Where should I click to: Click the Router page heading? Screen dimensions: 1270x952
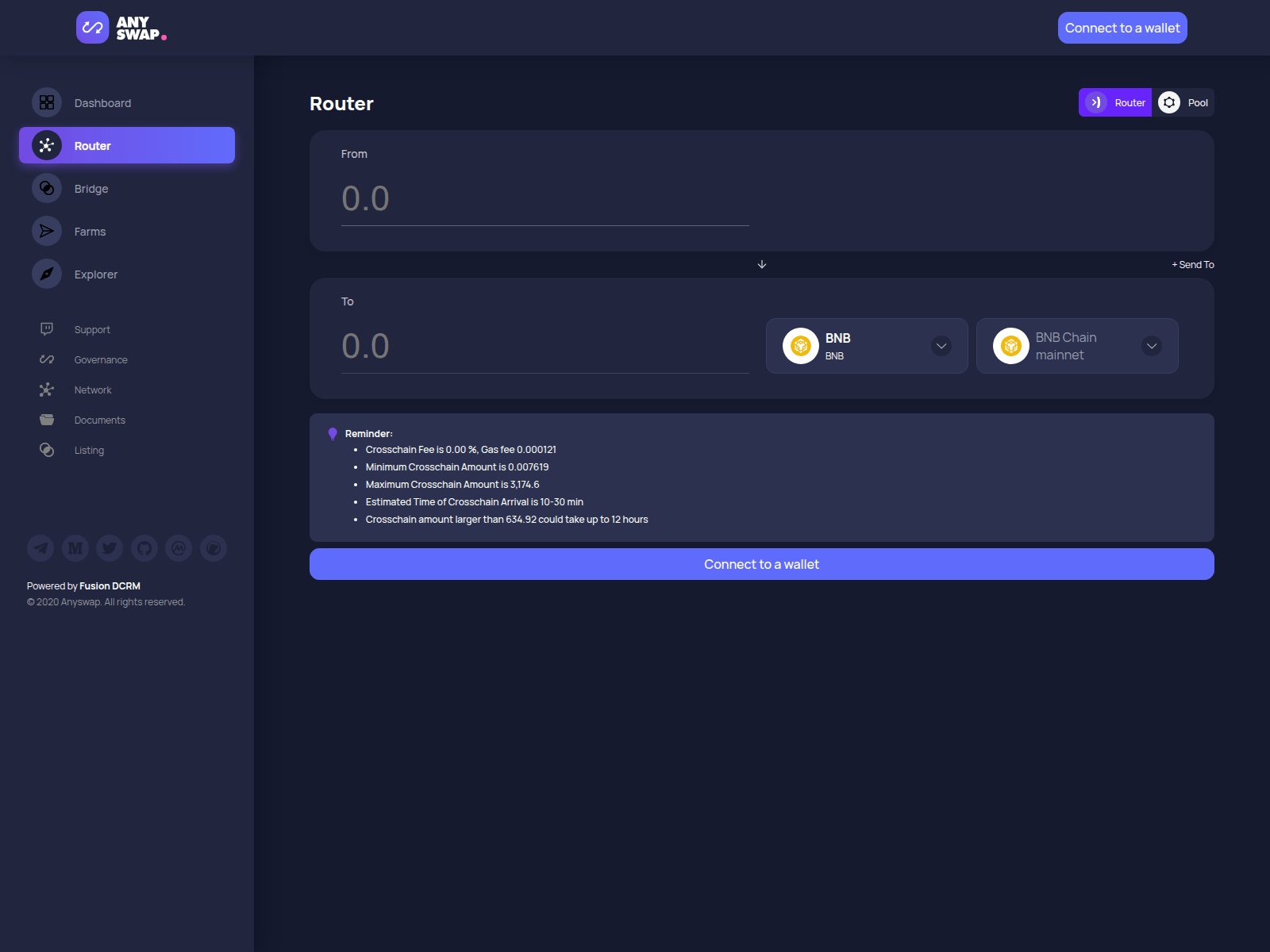coord(341,104)
